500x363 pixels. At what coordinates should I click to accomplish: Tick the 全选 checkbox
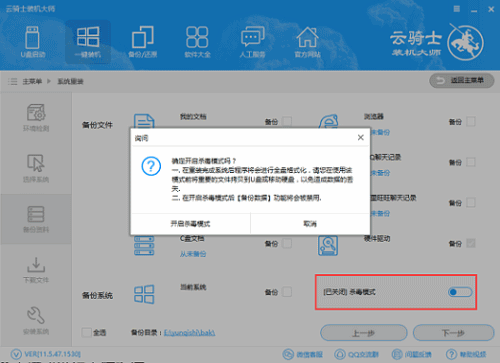(x=87, y=332)
